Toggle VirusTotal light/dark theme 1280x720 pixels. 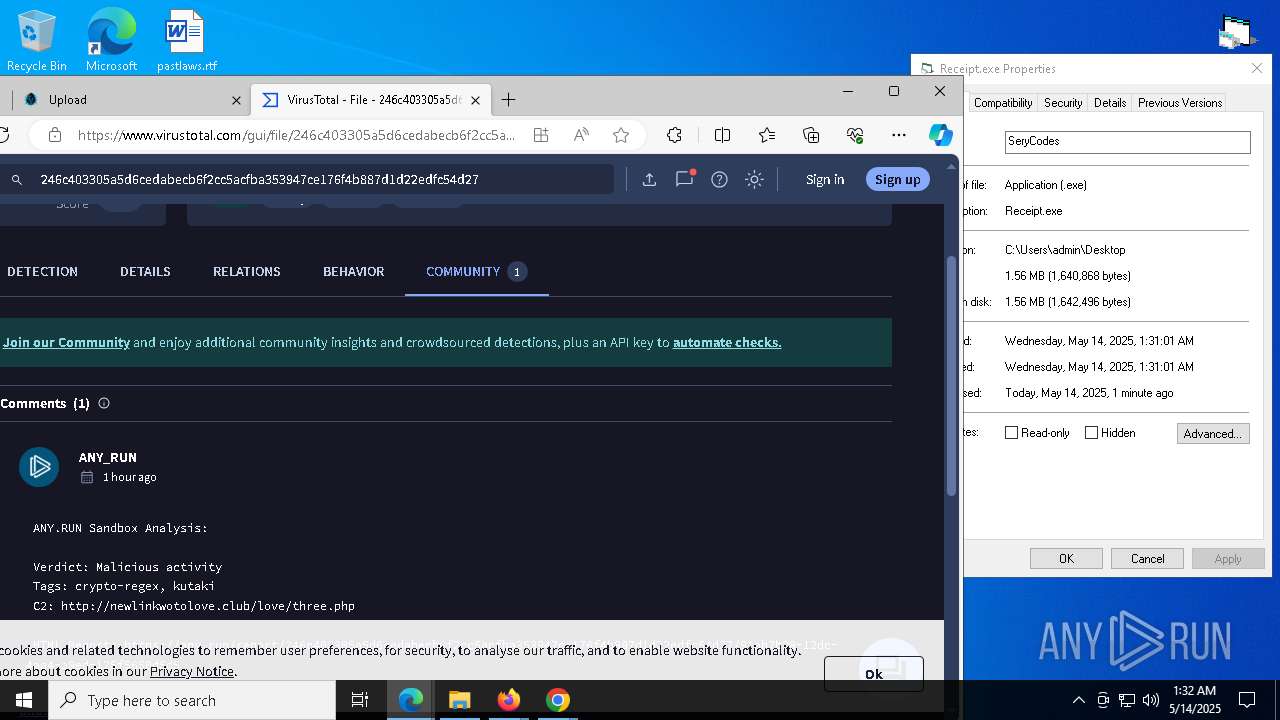[755, 179]
